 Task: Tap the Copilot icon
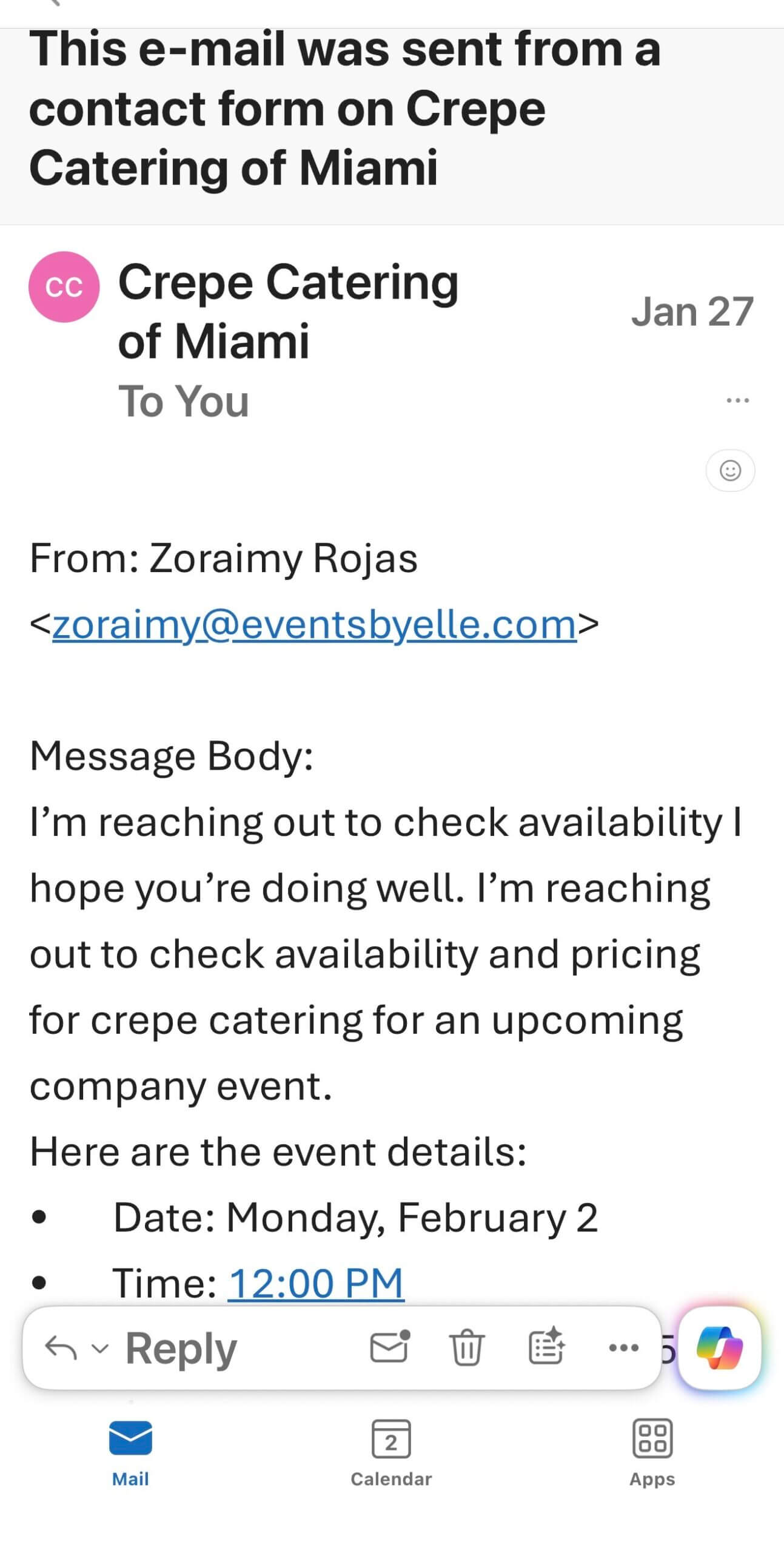point(719,1348)
